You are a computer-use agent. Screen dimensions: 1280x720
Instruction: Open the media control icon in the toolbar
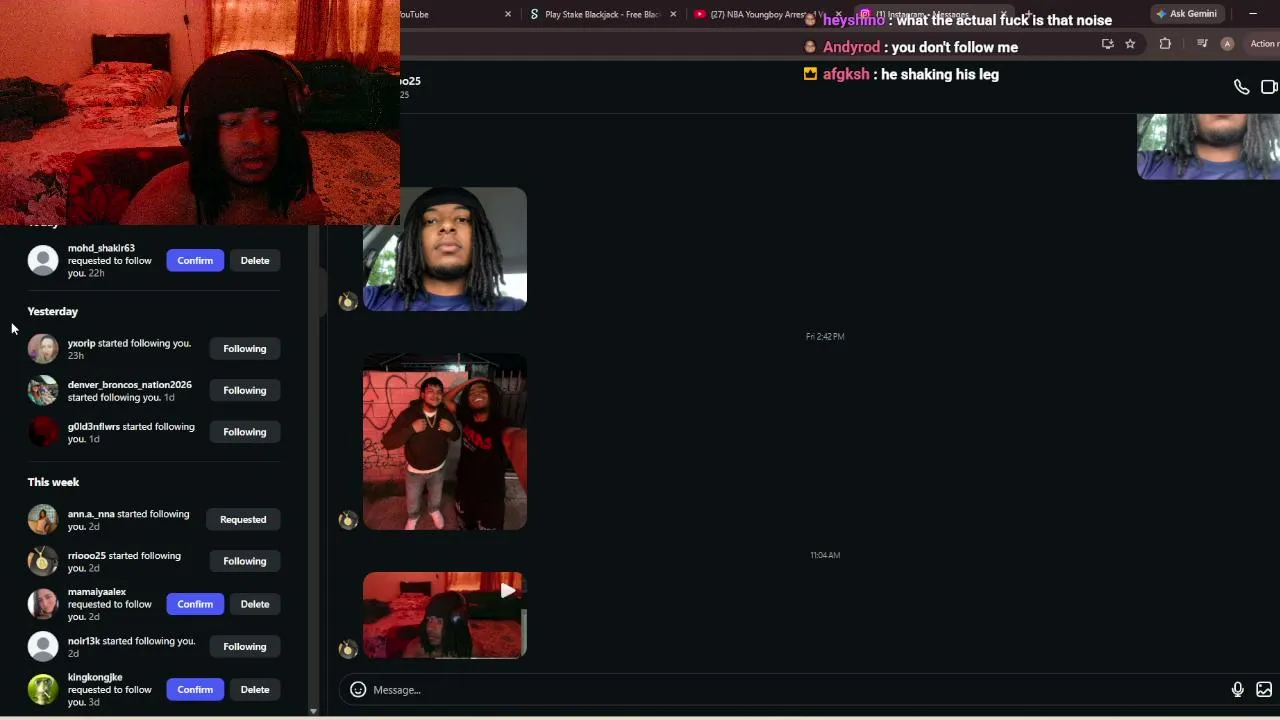pyautogui.click(x=1202, y=44)
